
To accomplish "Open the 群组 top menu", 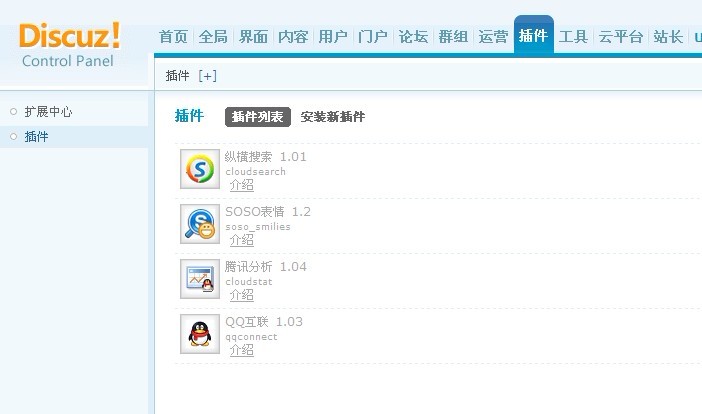I will point(453,37).
